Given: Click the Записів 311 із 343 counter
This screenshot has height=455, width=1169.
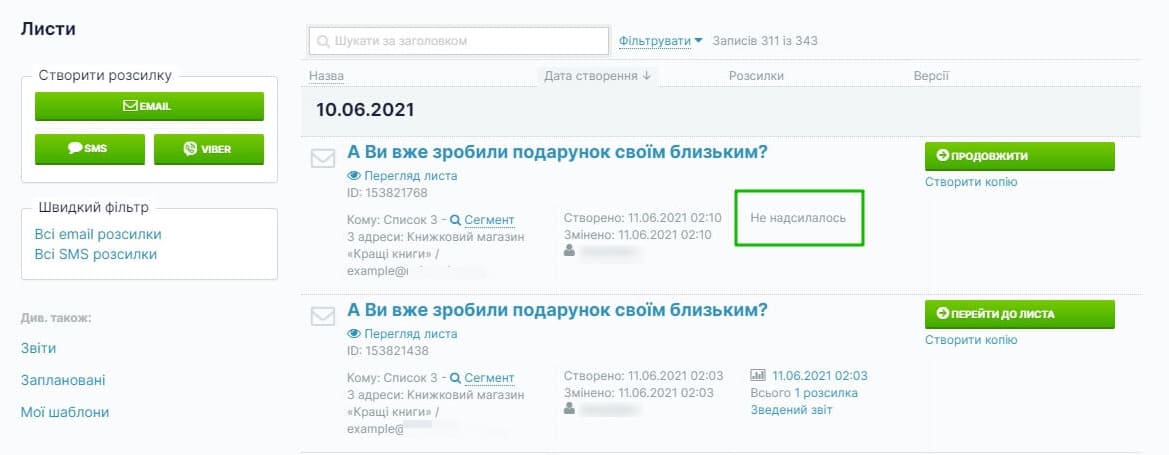Looking at the screenshot, I should click(x=765, y=40).
